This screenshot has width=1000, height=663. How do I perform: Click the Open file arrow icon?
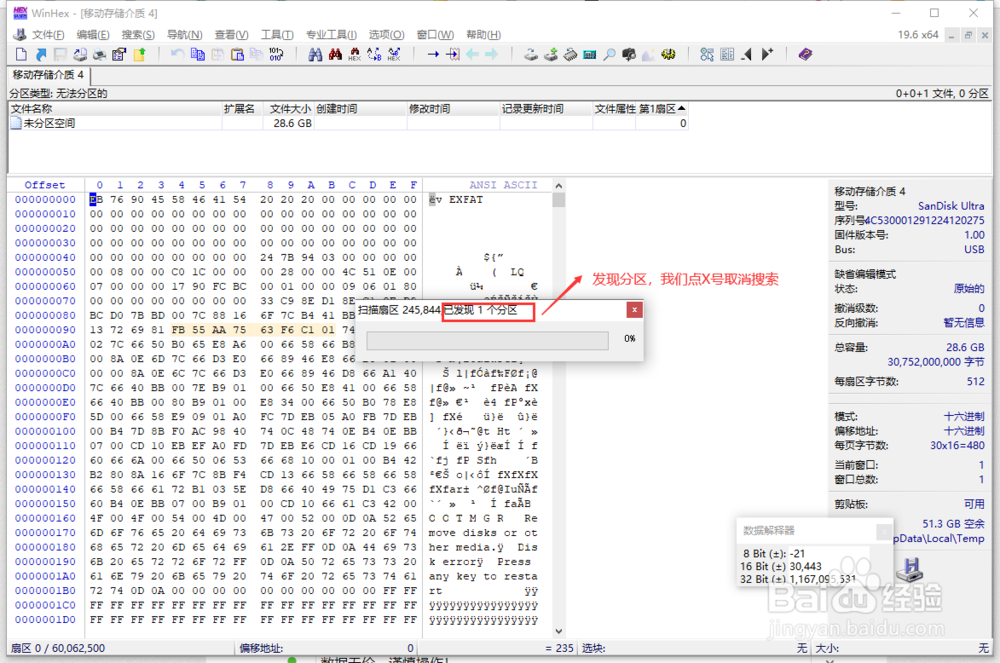click(x=41, y=54)
